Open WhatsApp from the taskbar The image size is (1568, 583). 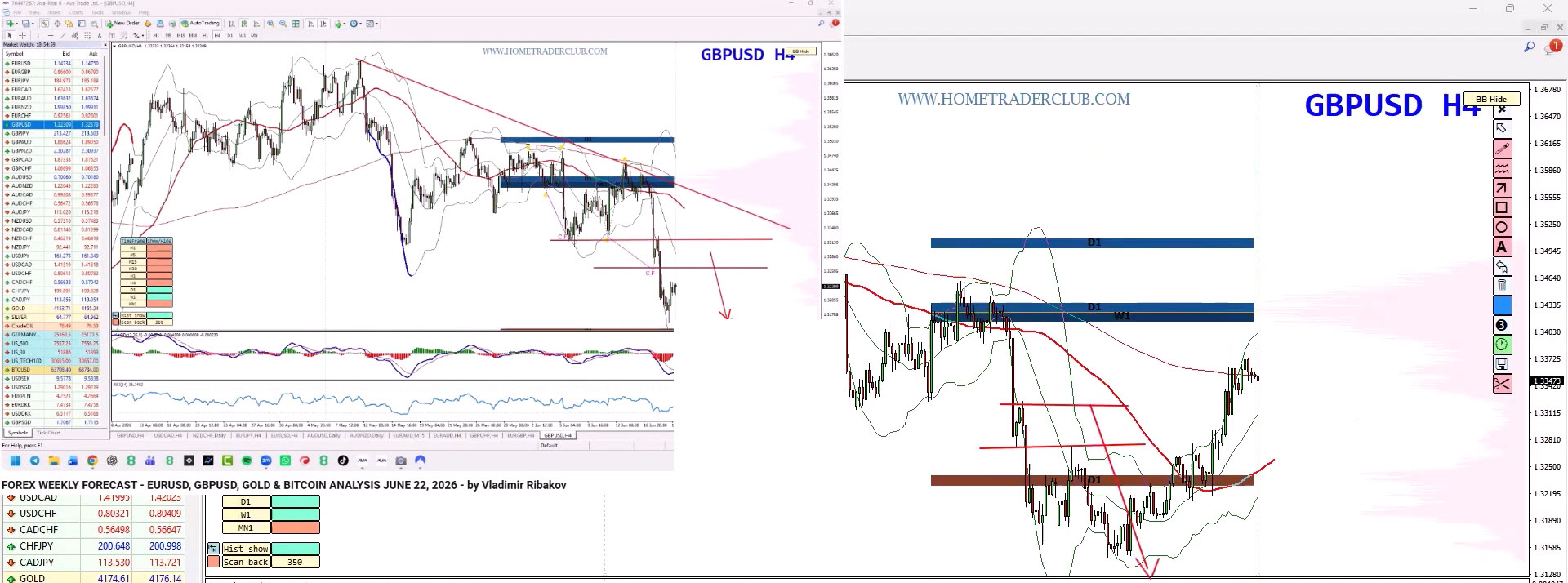tap(286, 461)
